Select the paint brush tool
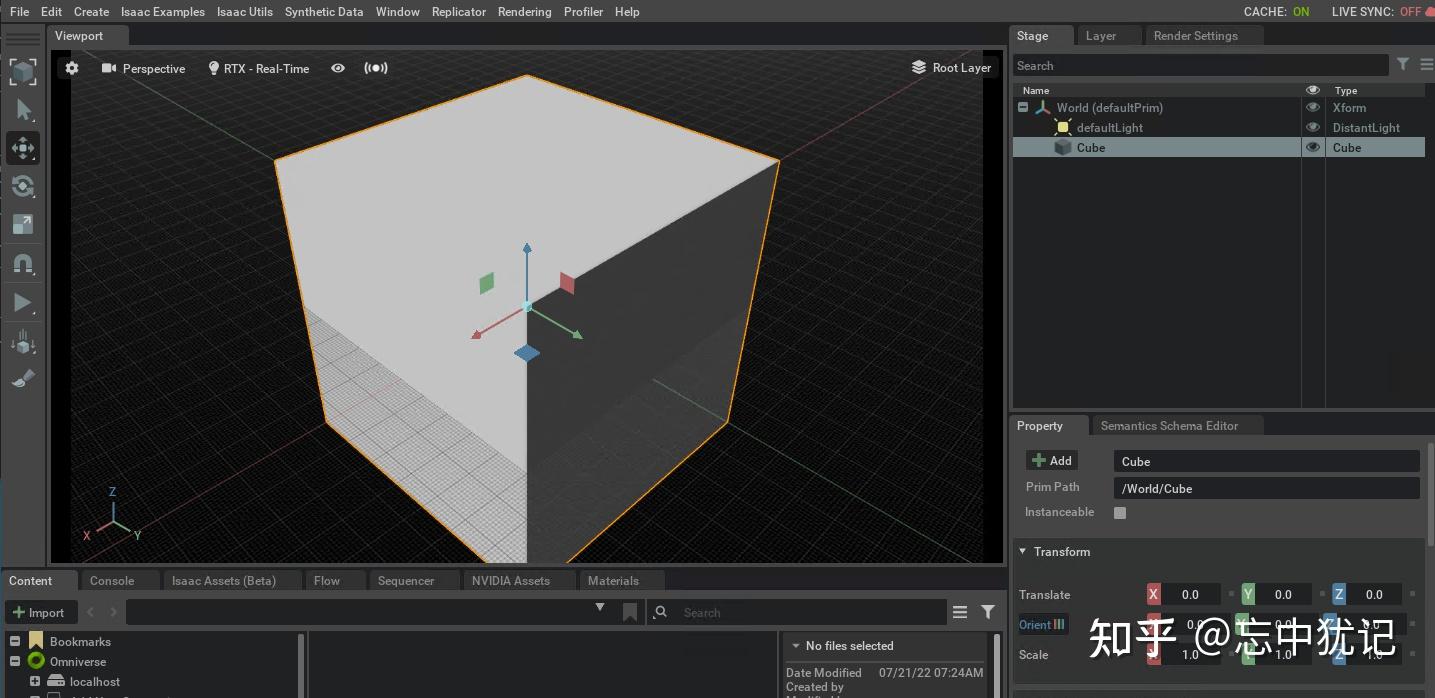 tap(22, 379)
